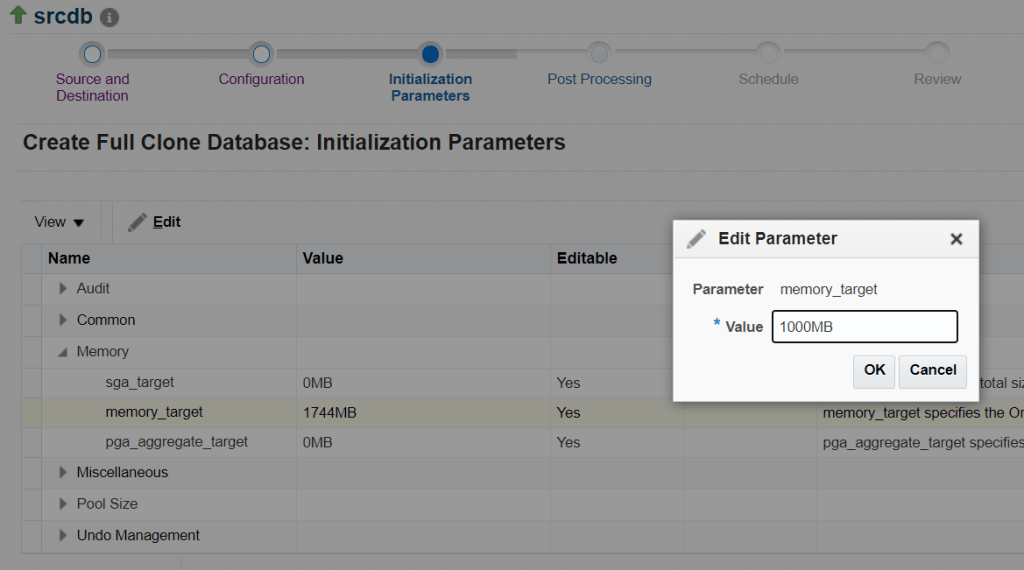Close the Edit Parameter dialog
This screenshot has width=1024, height=570.
pos(956,239)
